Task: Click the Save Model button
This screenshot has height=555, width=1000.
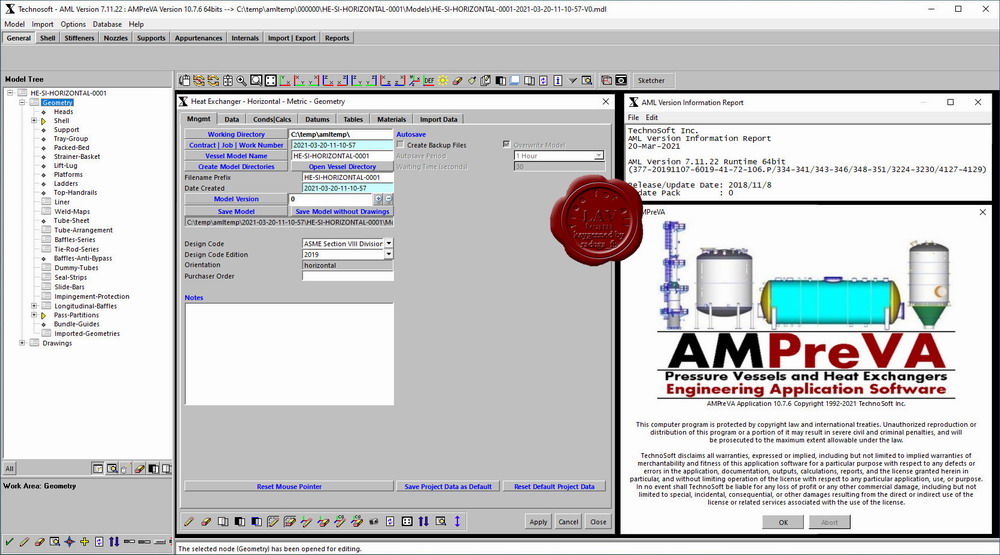Action: pos(236,211)
